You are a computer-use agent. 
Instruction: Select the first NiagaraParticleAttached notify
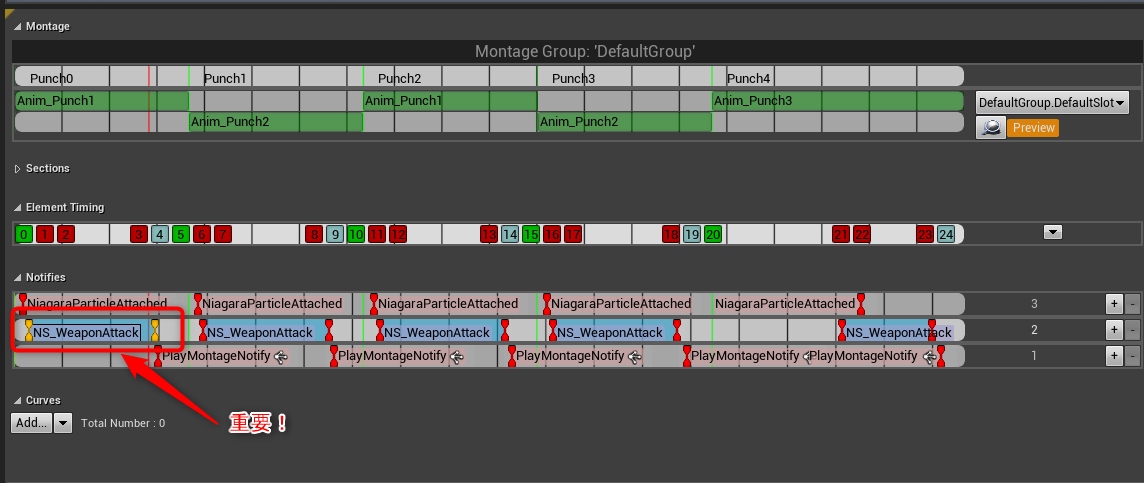(93, 303)
